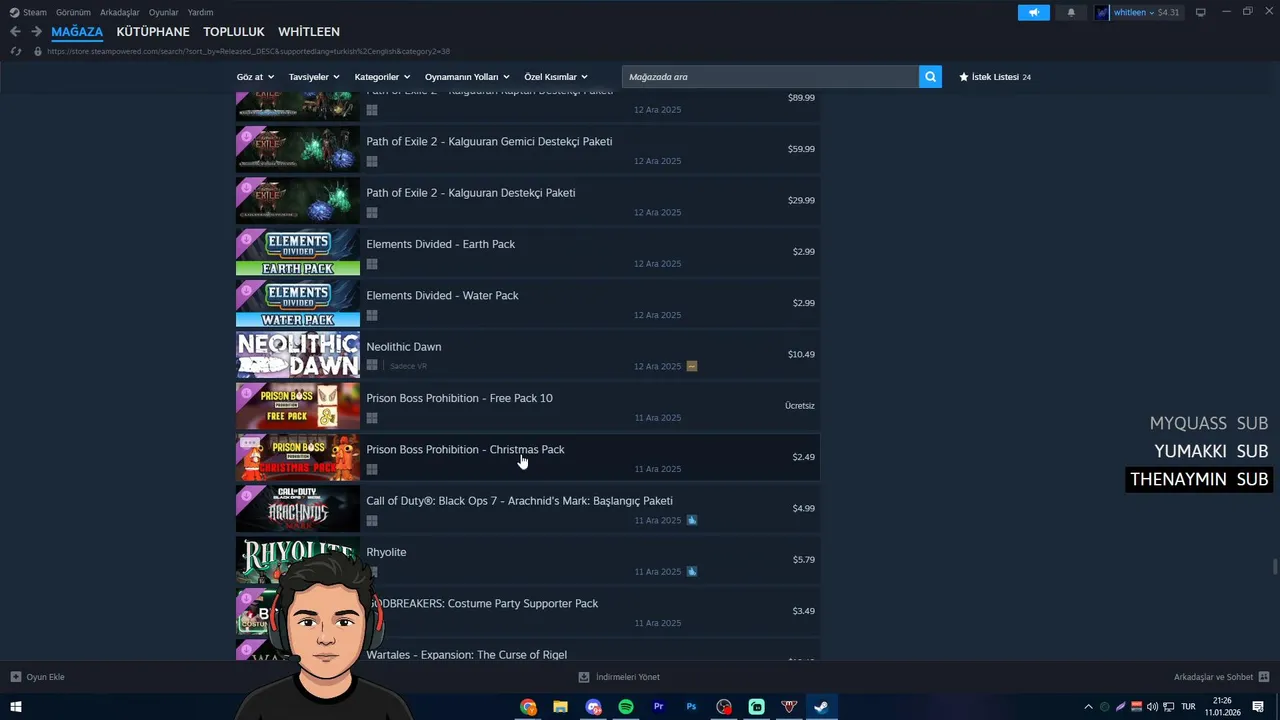This screenshot has height=720, width=1280.
Task: Open Adobe Photoshop from the taskbar
Action: (691, 707)
